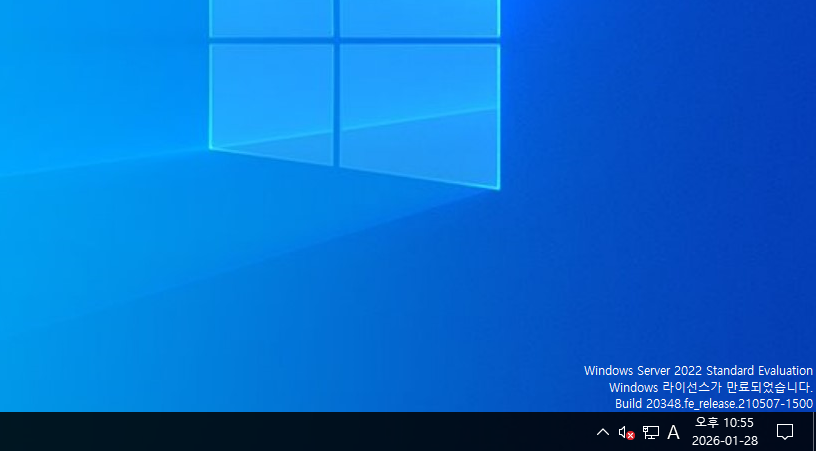Open the Action Center notifications icon
The height and width of the screenshot is (451, 816).
(x=785, y=432)
